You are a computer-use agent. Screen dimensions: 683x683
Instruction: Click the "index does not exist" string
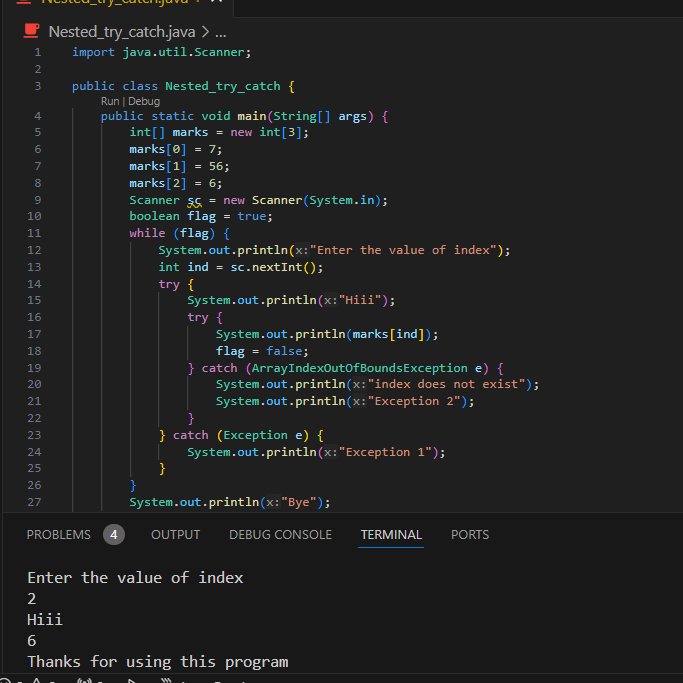coord(447,384)
